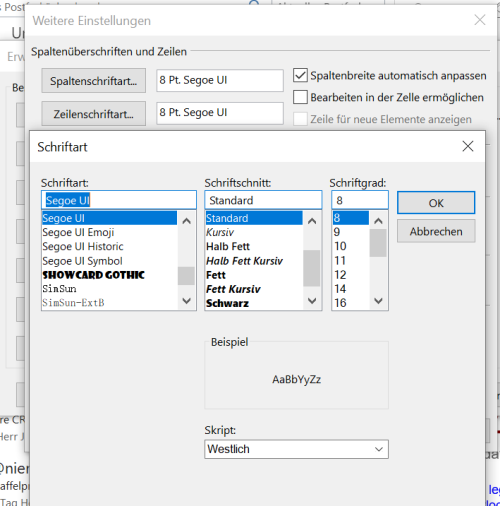This screenshot has width=500, height=506.
Task: Select font size 10
Action: click(x=351, y=246)
